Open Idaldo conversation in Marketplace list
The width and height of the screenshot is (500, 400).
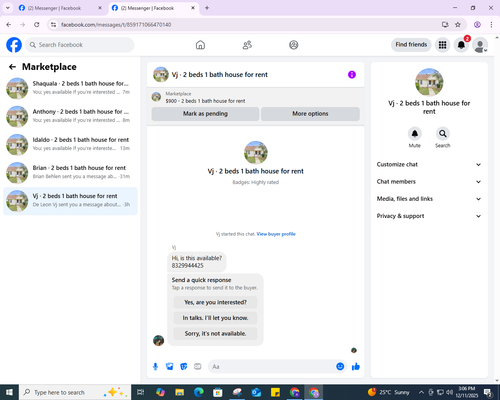(70, 144)
